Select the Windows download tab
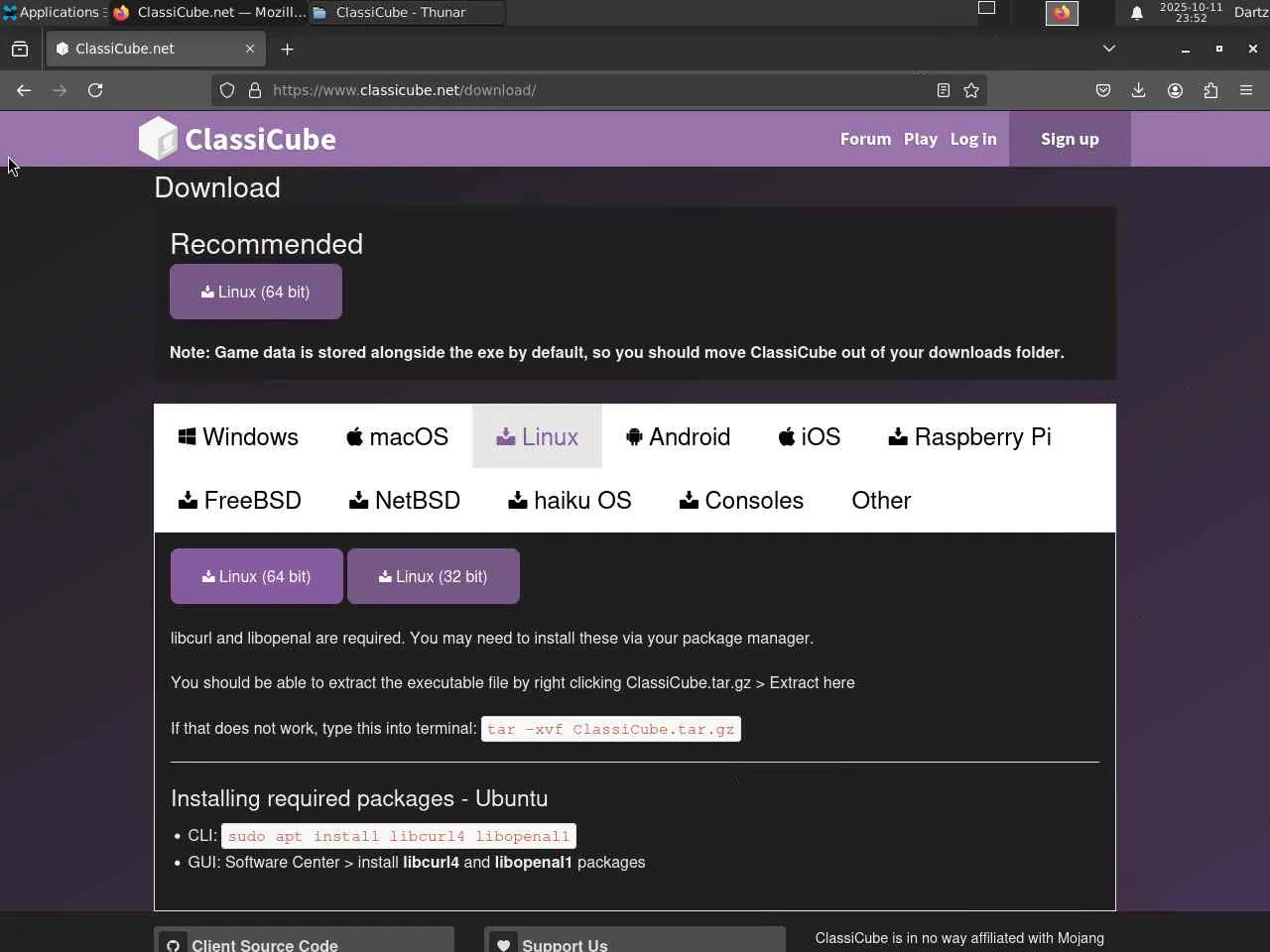Image resolution: width=1270 pixels, height=952 pixels. pyautogui.click(x=238, y=436)
